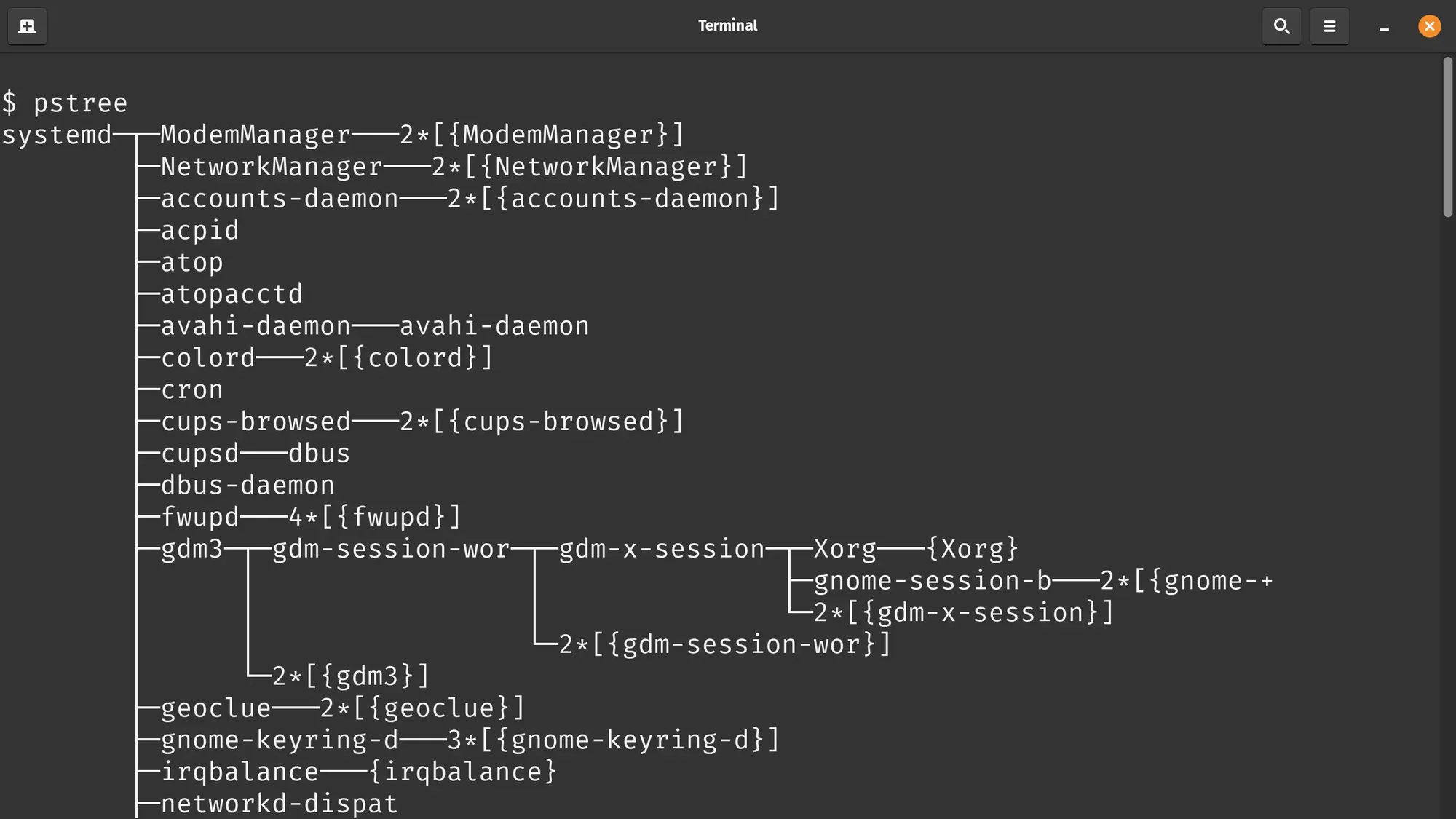Screen dimensions: 1456x819
Task: Click dbus-daemon in the tree
Action: coord(247,484)
